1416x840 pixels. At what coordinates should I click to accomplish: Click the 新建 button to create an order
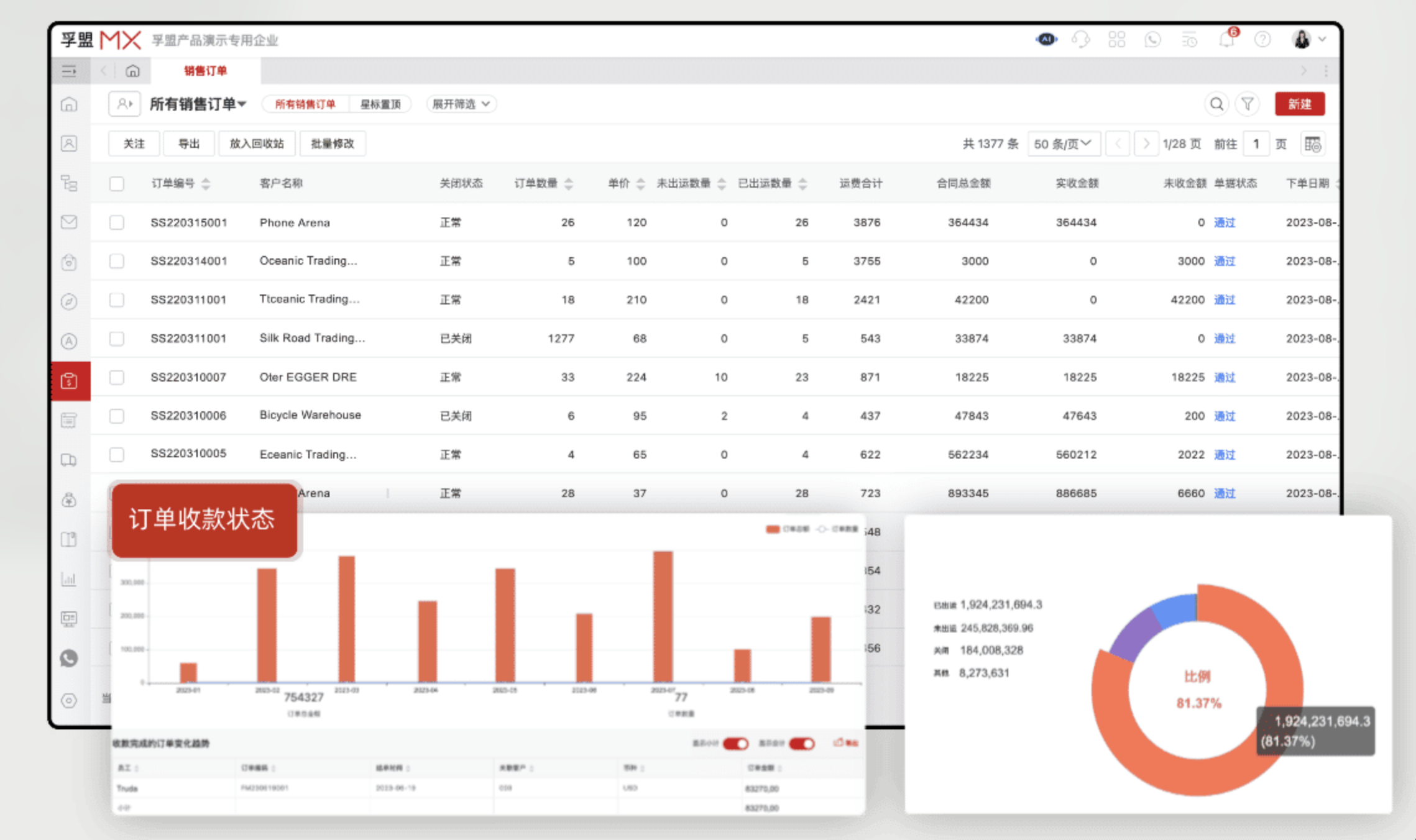[x=1300, y=104]
